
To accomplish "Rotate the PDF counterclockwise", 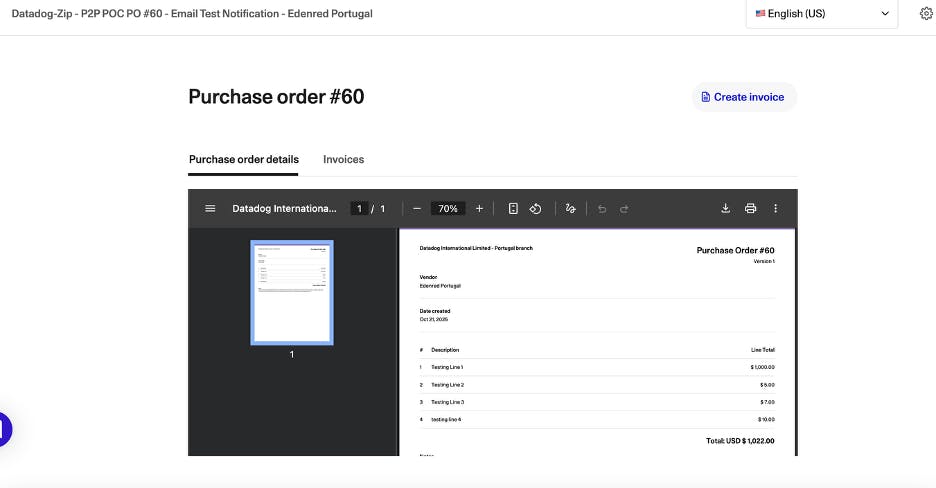I will [x=535, y=208].
